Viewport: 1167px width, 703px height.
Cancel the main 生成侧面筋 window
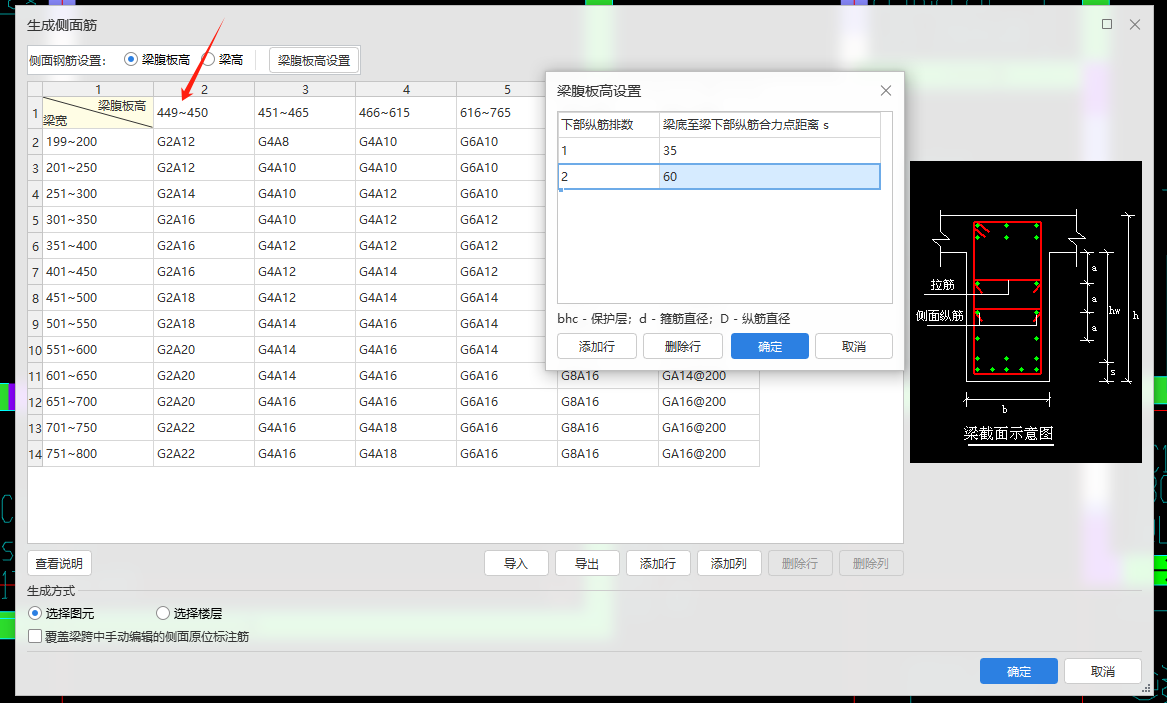[1103, 671]
